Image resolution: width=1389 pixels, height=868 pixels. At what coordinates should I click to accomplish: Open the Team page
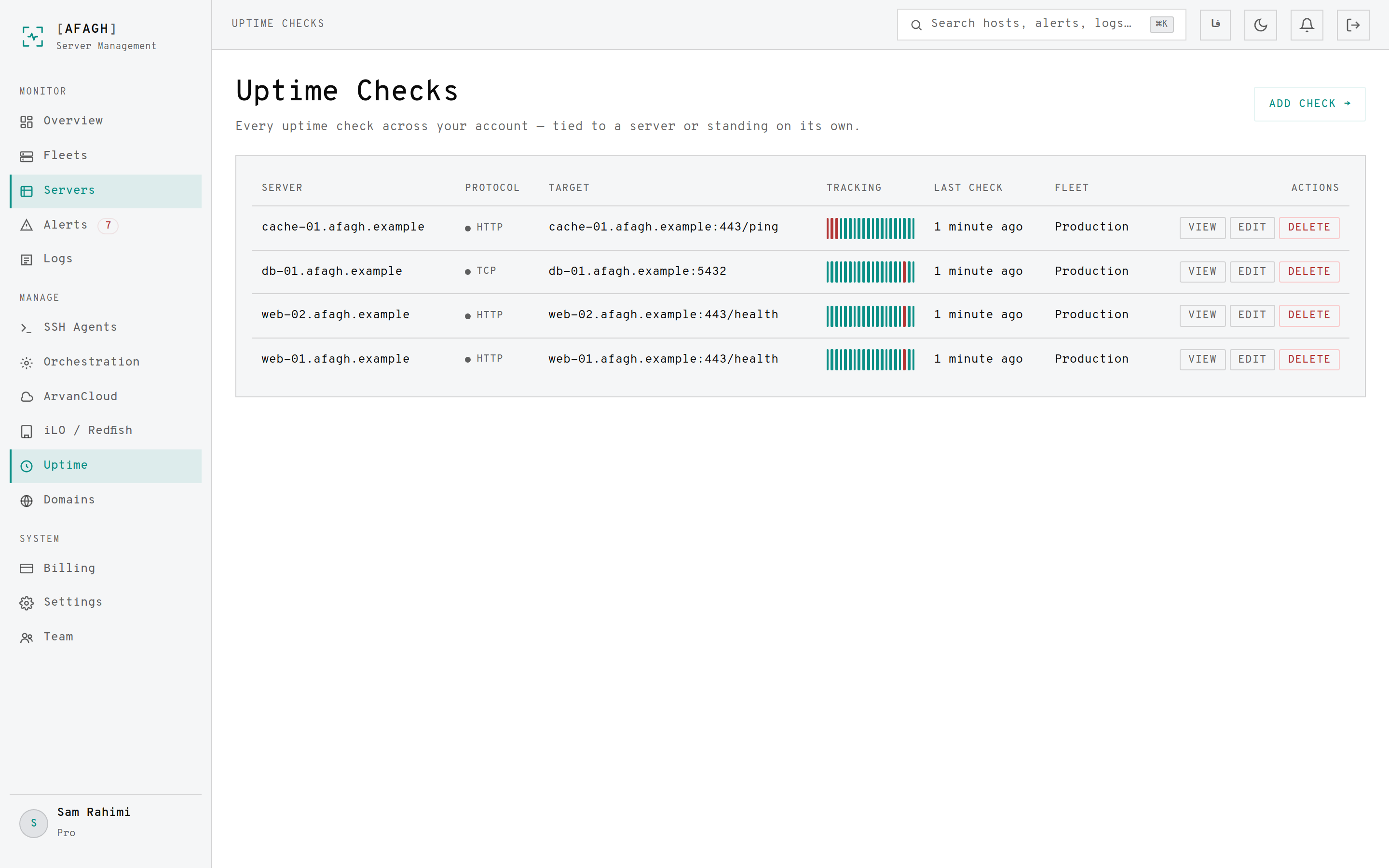coord(106,637)
